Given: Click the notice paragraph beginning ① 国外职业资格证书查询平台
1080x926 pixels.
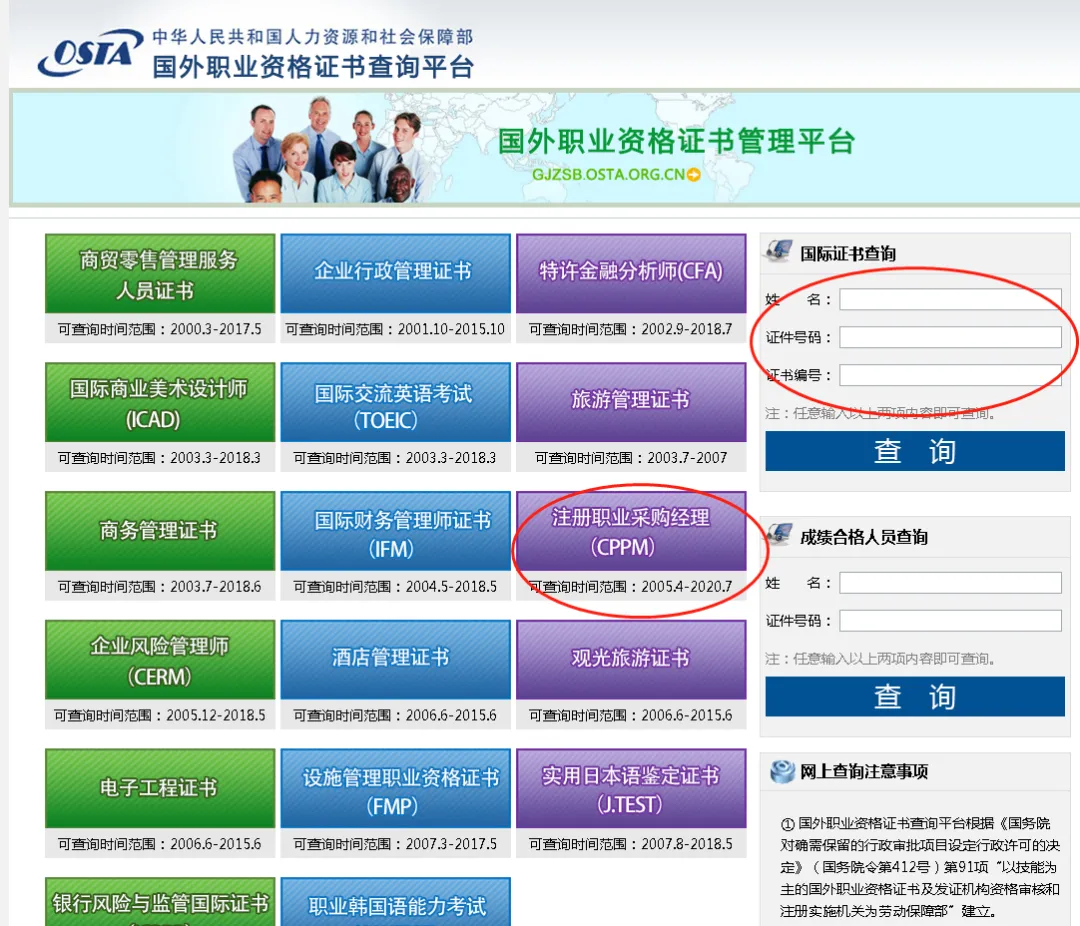Looking at the screenshot, I should [x=920, y=867].
